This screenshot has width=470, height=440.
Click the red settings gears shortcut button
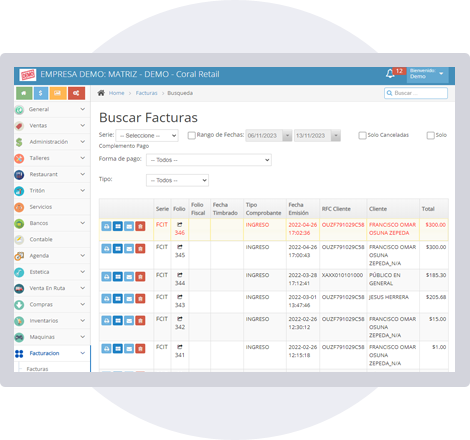coord(76,93)
